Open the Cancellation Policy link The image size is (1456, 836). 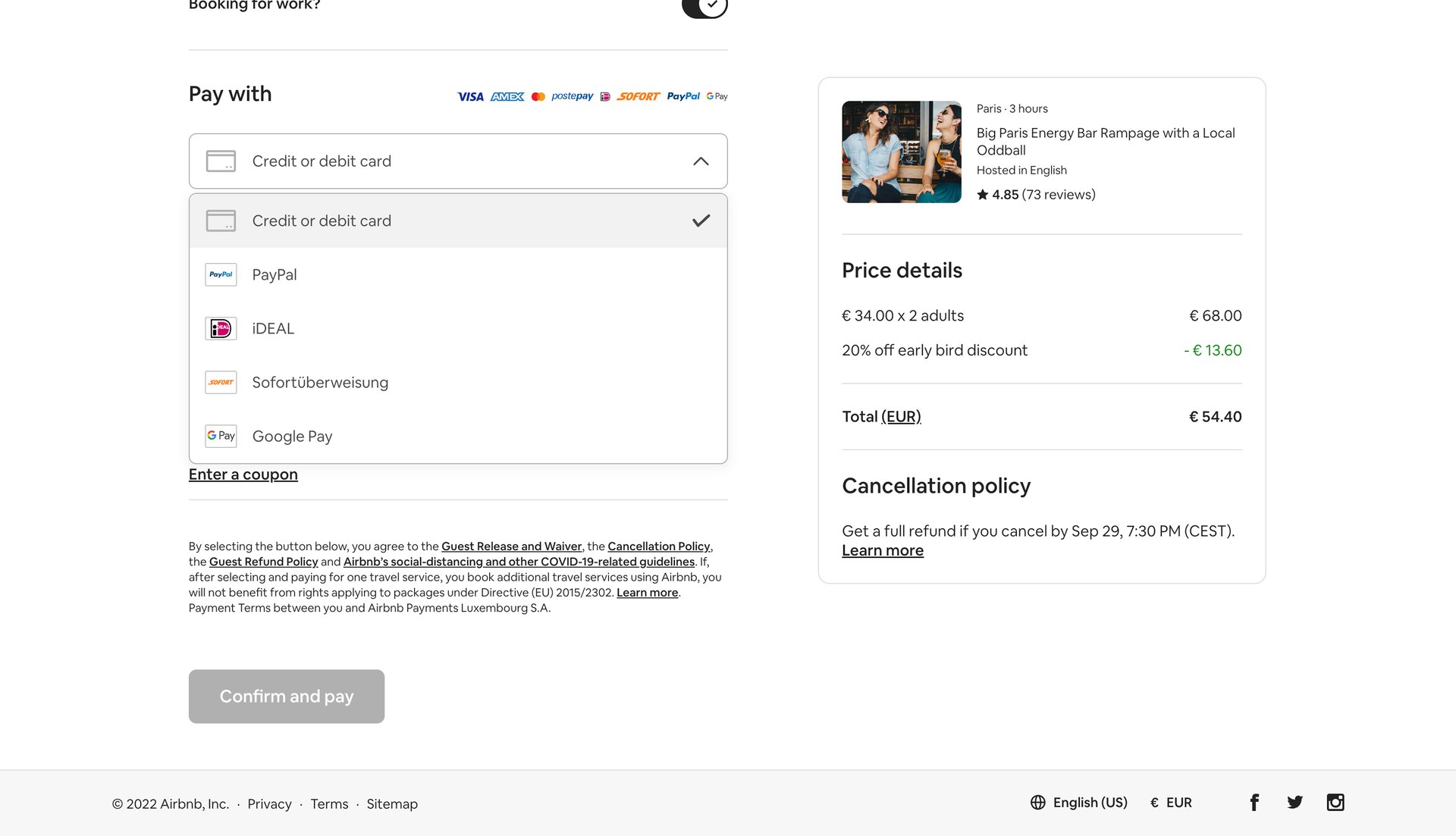tap(658, 546)
